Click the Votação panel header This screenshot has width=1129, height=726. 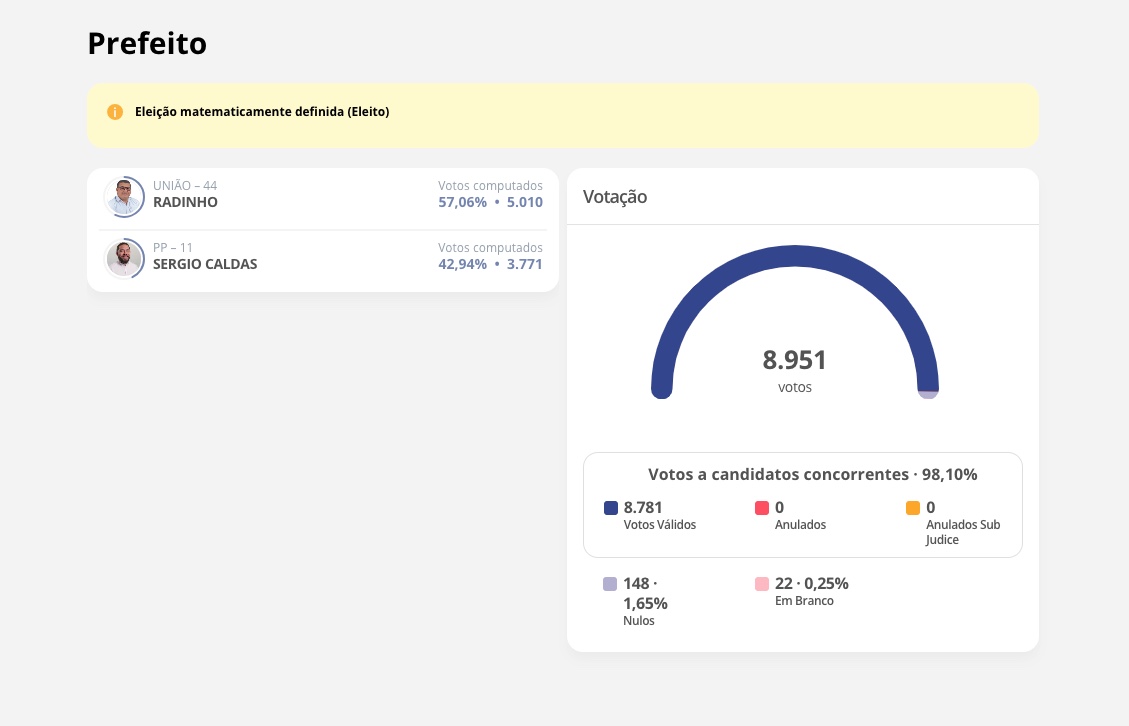615,197
